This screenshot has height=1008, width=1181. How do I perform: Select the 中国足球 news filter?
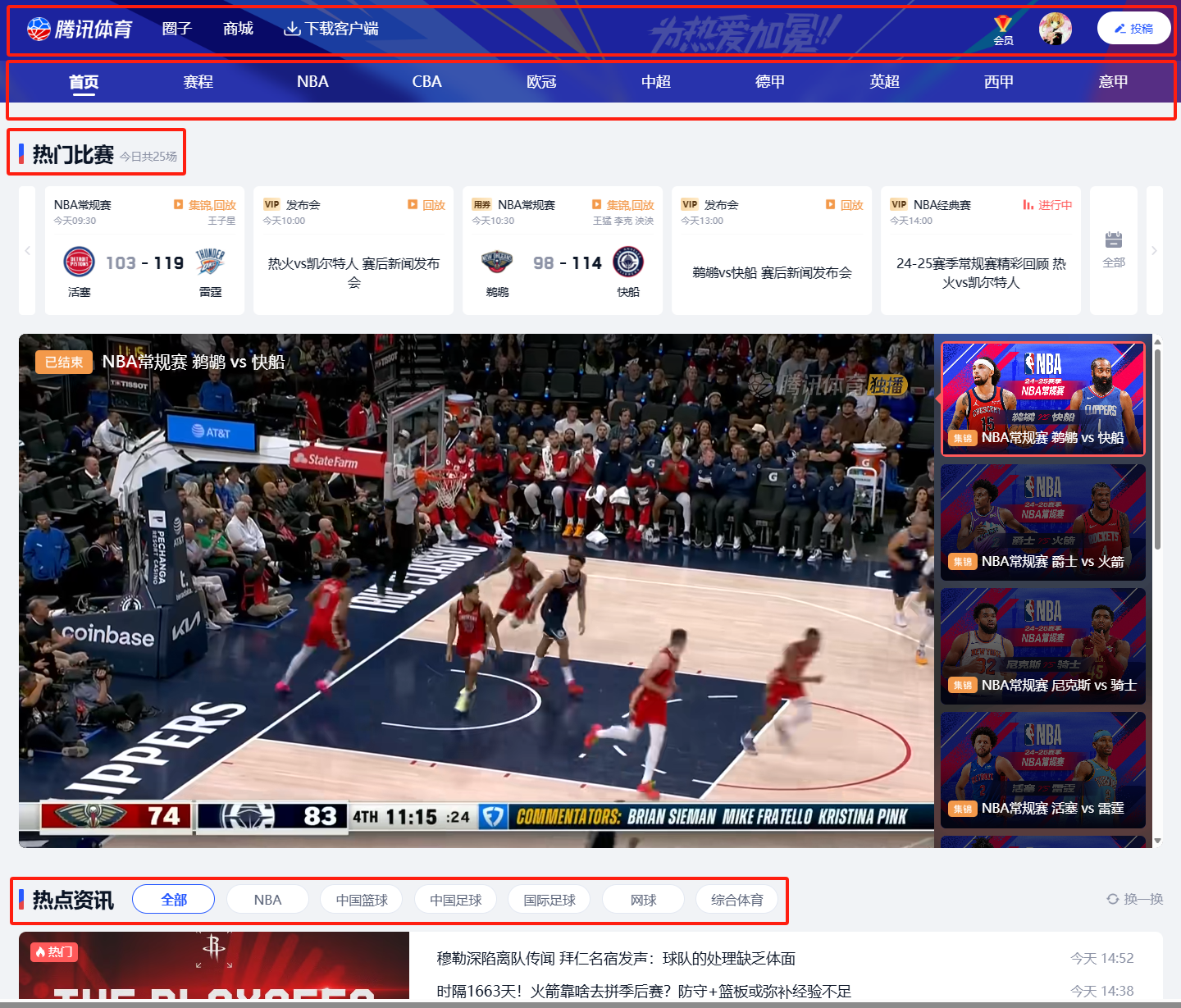456,900
